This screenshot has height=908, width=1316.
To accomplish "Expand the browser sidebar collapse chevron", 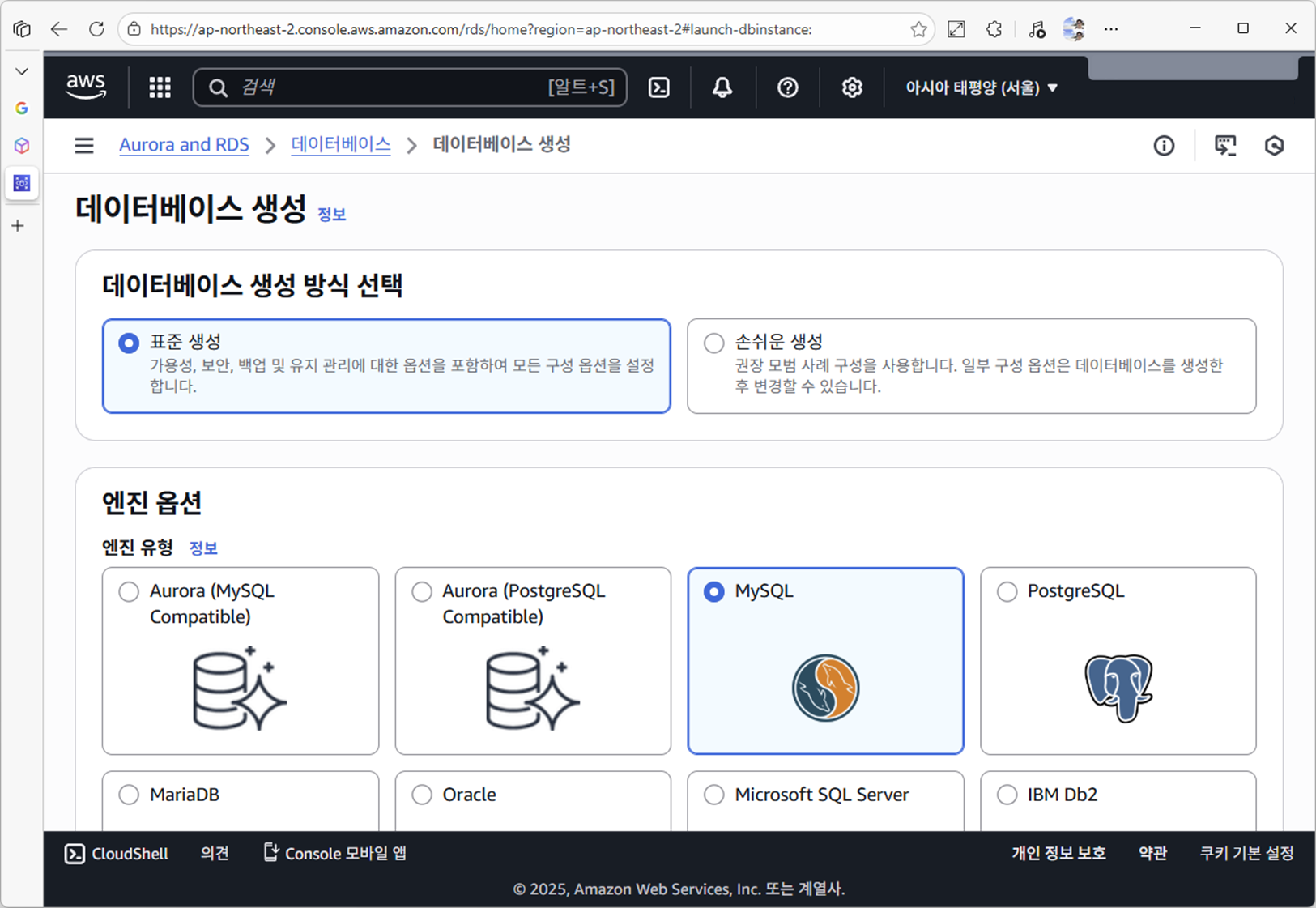I will point(22,71).
